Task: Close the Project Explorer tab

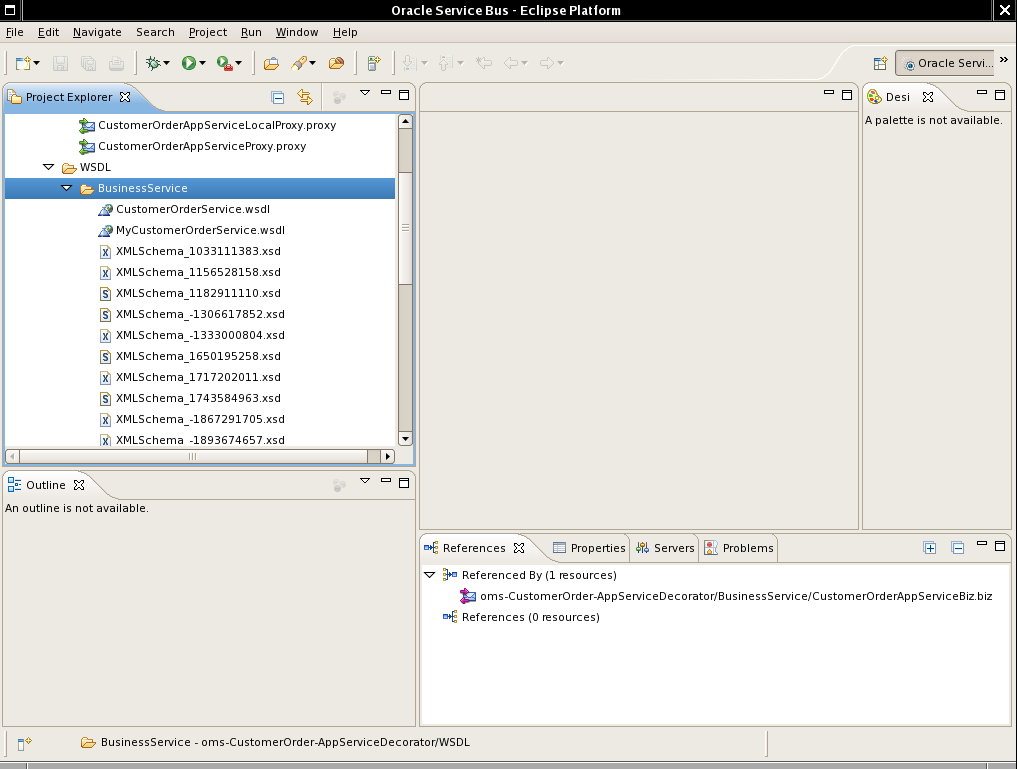Action: tap(125, 97)
